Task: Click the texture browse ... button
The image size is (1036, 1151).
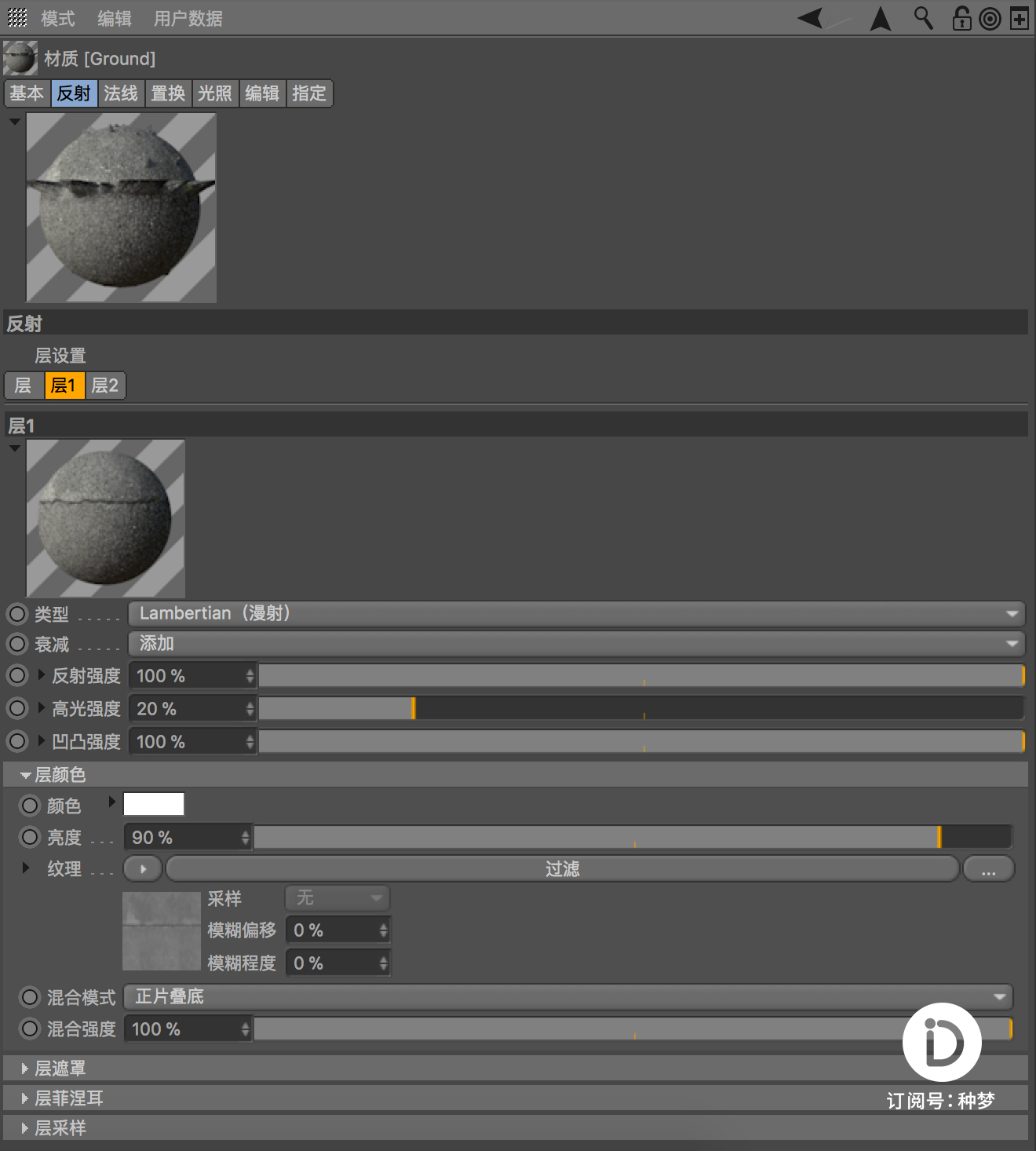Action: [988, 869]
